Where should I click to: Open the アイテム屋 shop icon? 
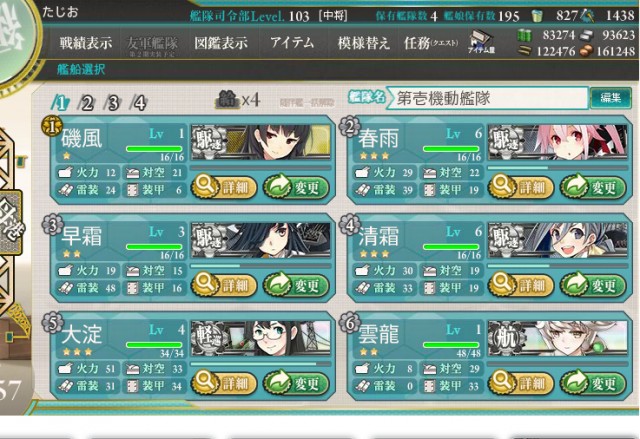coord(482,42)
